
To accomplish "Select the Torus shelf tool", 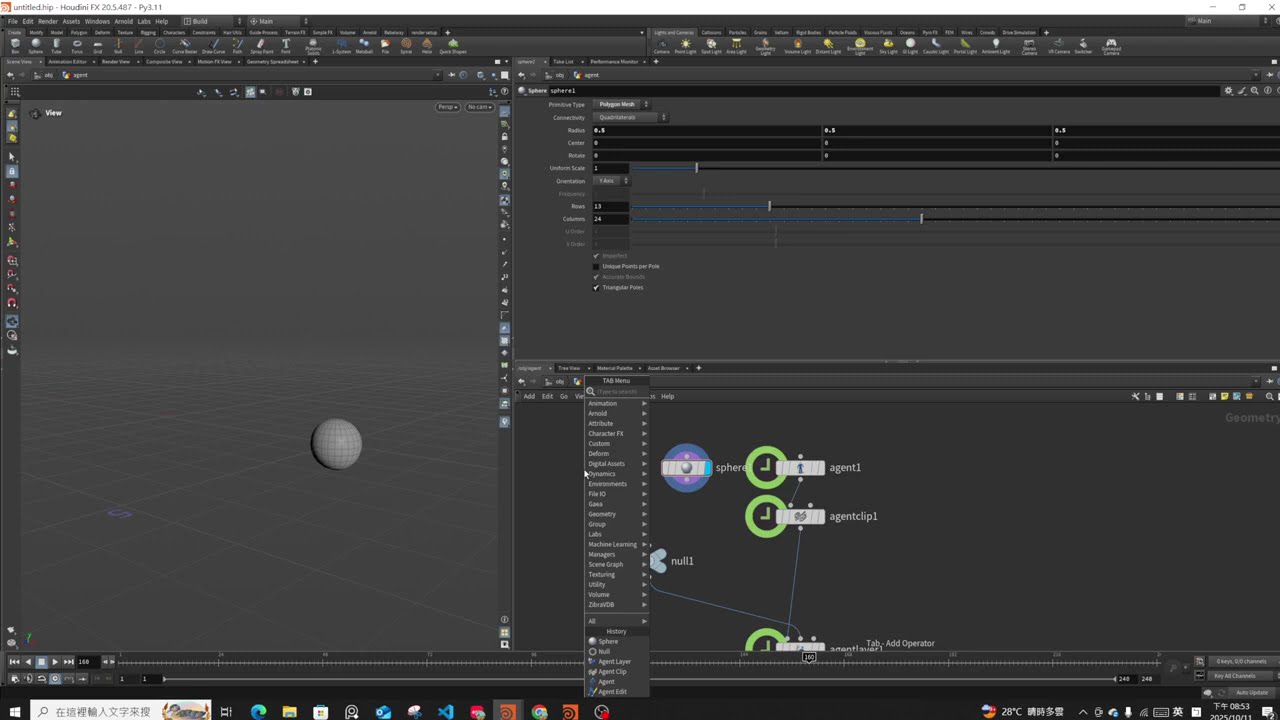I will coord(77,46).
